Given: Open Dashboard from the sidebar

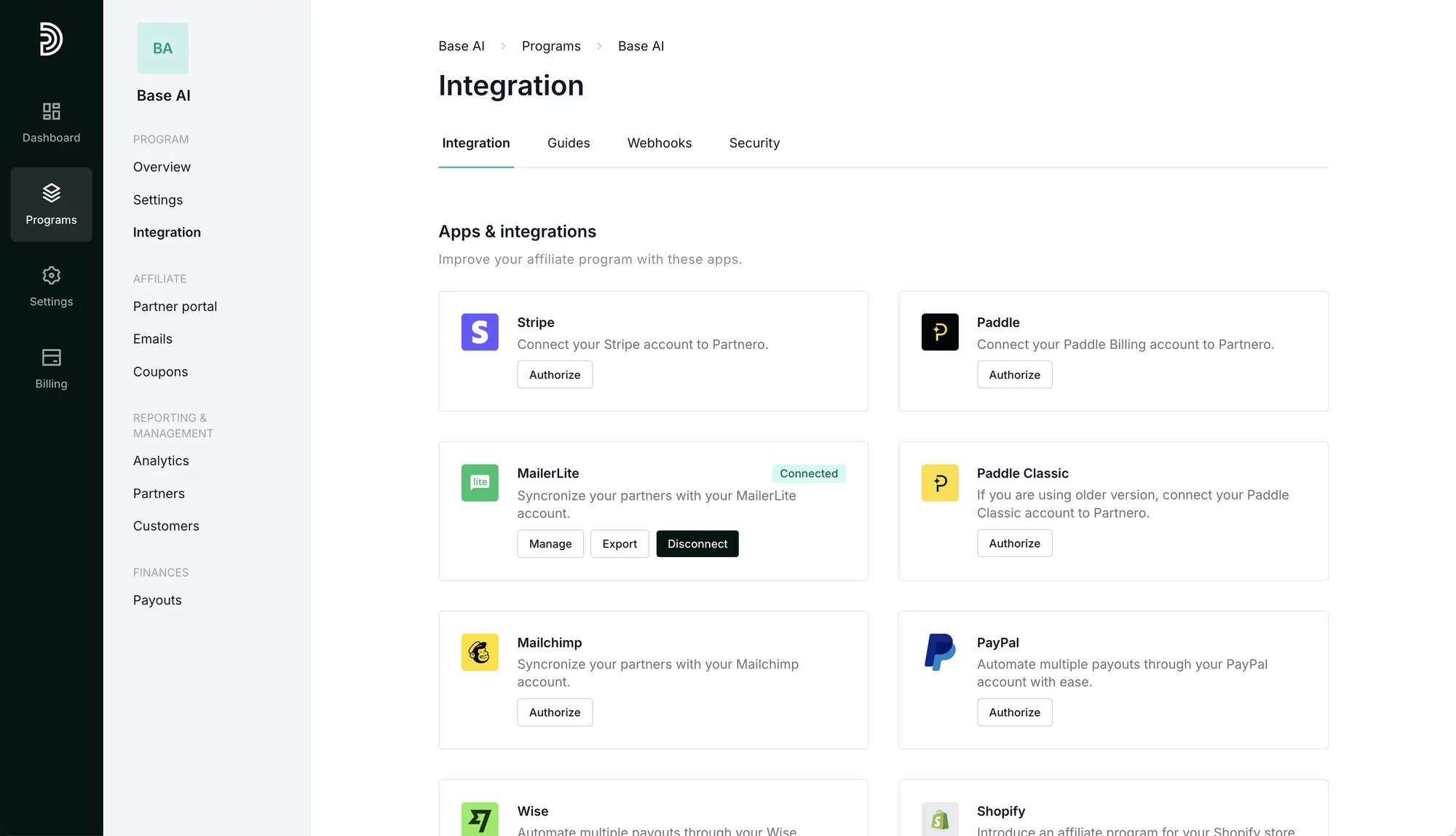Looking at the screenshot, I should point(51,122).
